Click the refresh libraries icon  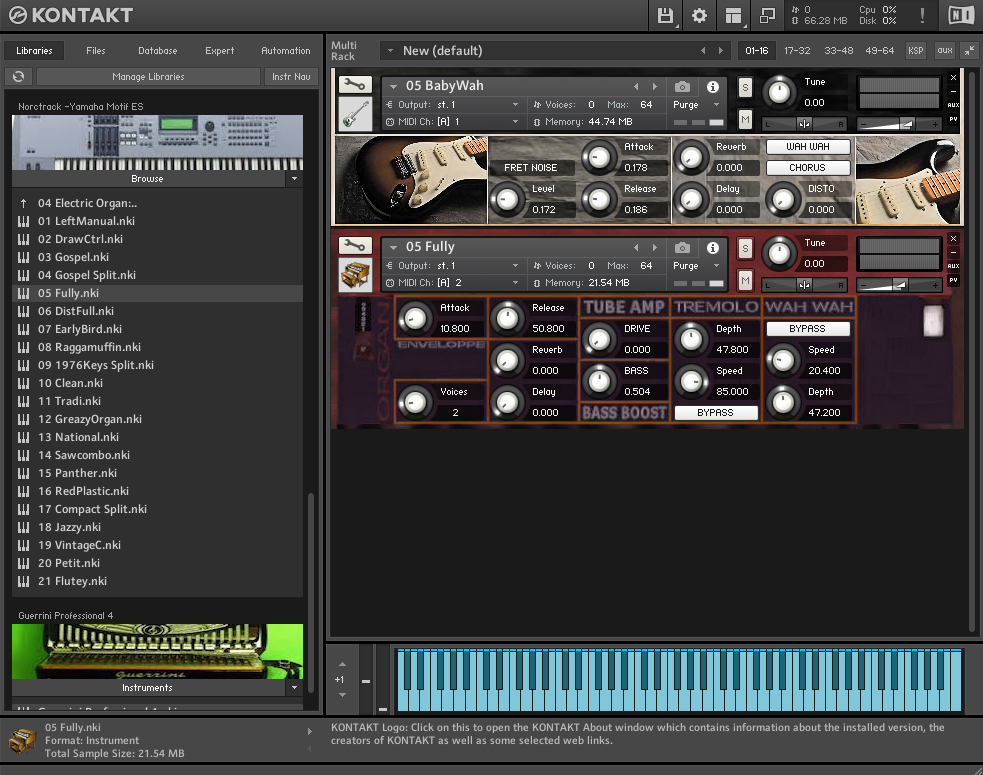pos(19,76)
